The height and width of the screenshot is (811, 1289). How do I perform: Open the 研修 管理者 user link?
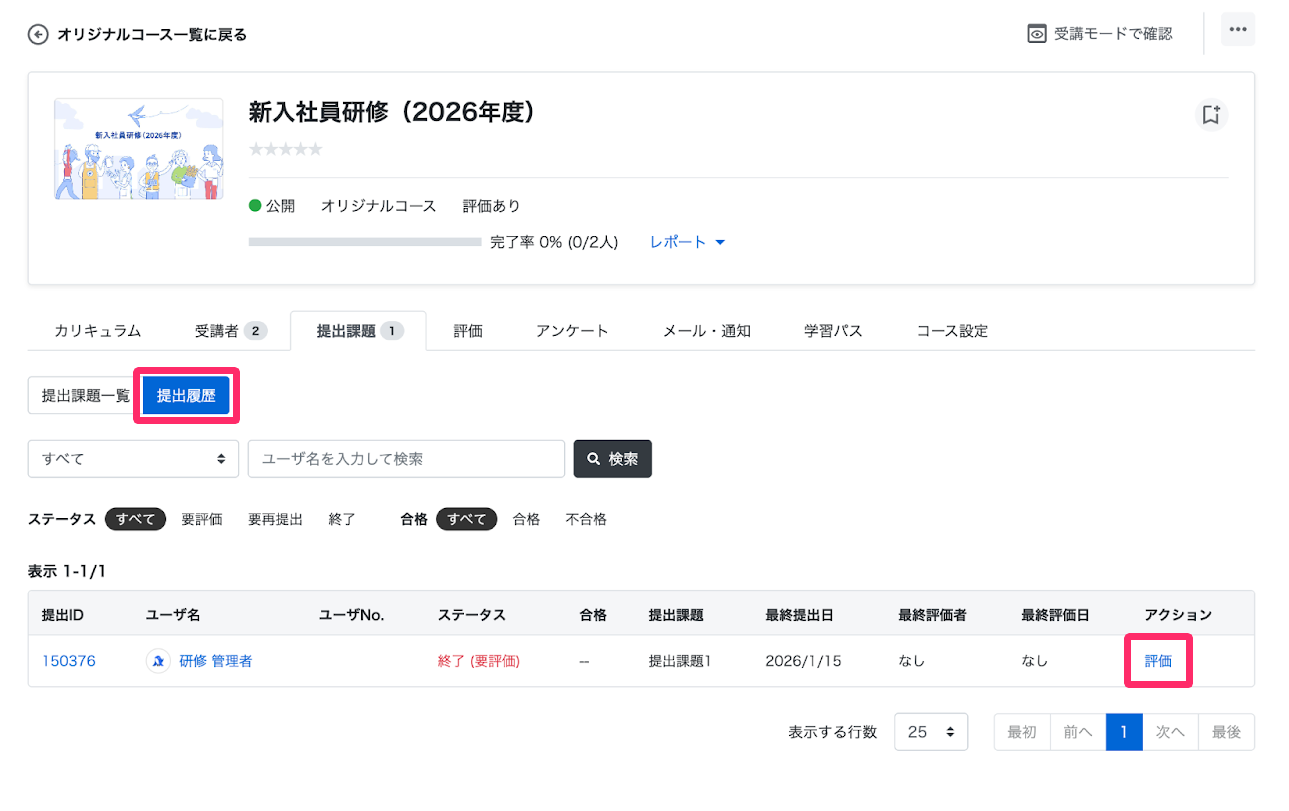(215, 661)
